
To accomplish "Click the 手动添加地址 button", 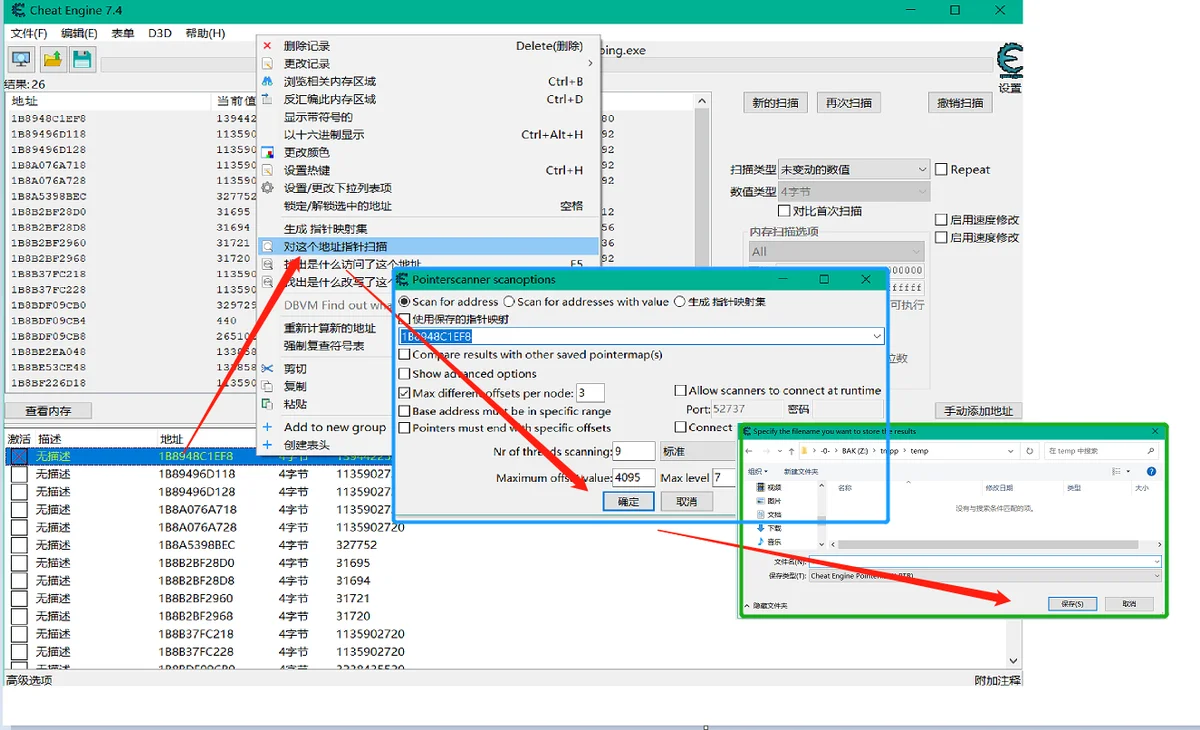I will coord(979,411).
